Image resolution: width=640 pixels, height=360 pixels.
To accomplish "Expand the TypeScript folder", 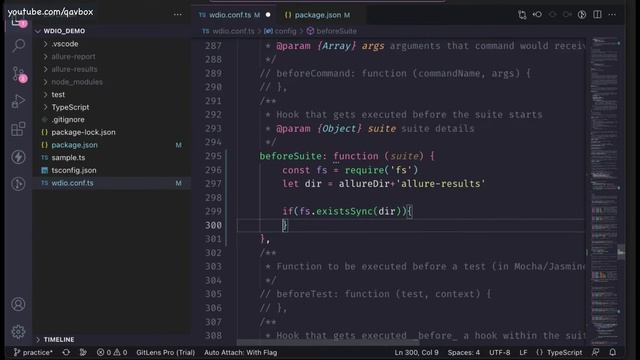I will pos(70,107).
